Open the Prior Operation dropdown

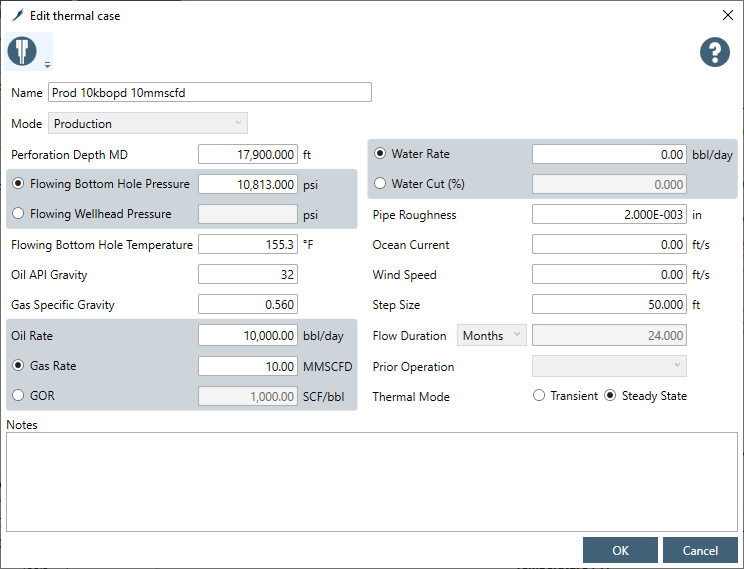(609, 366)
